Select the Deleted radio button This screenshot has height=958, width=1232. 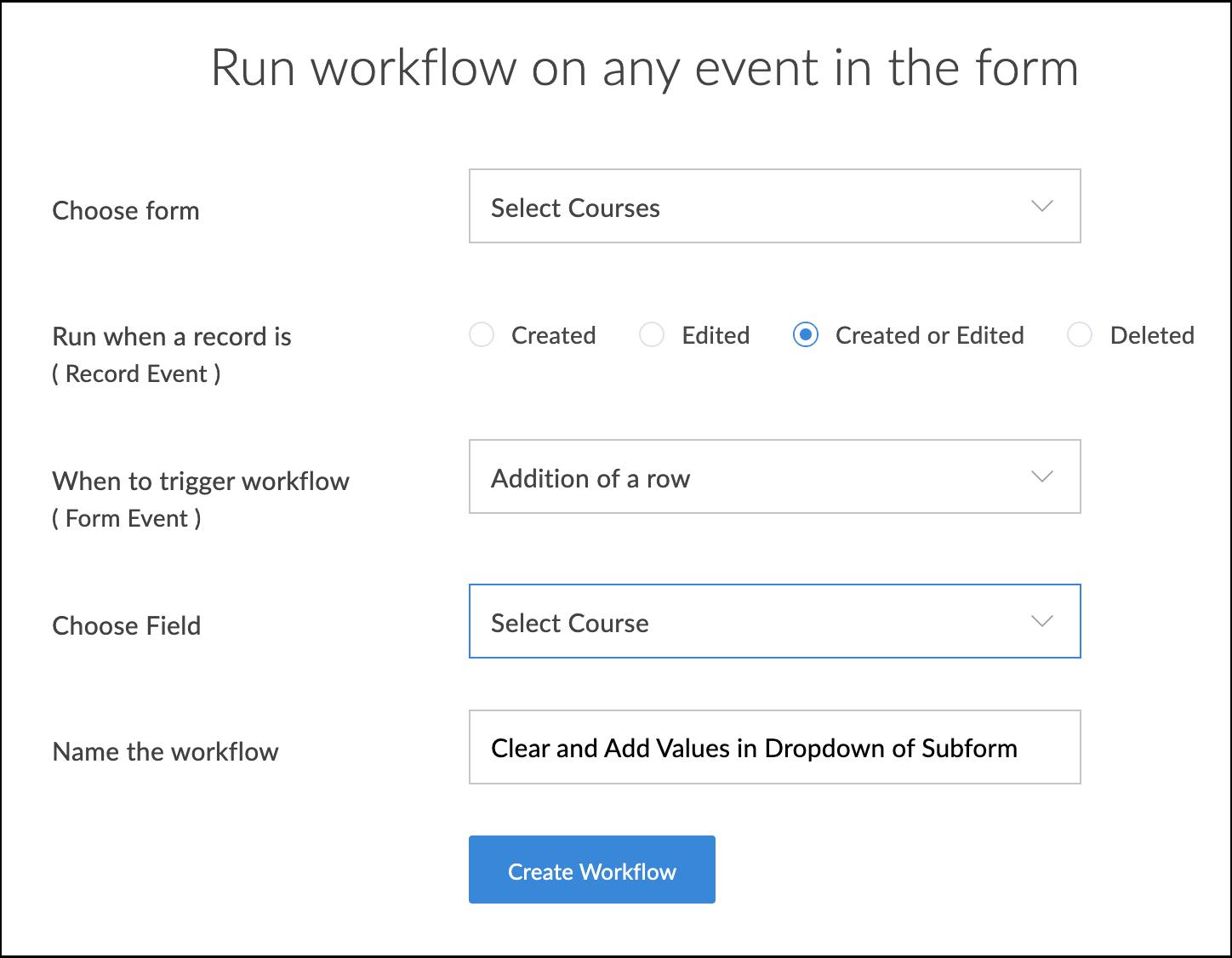pyautogui.click(x=1080, y=335)
